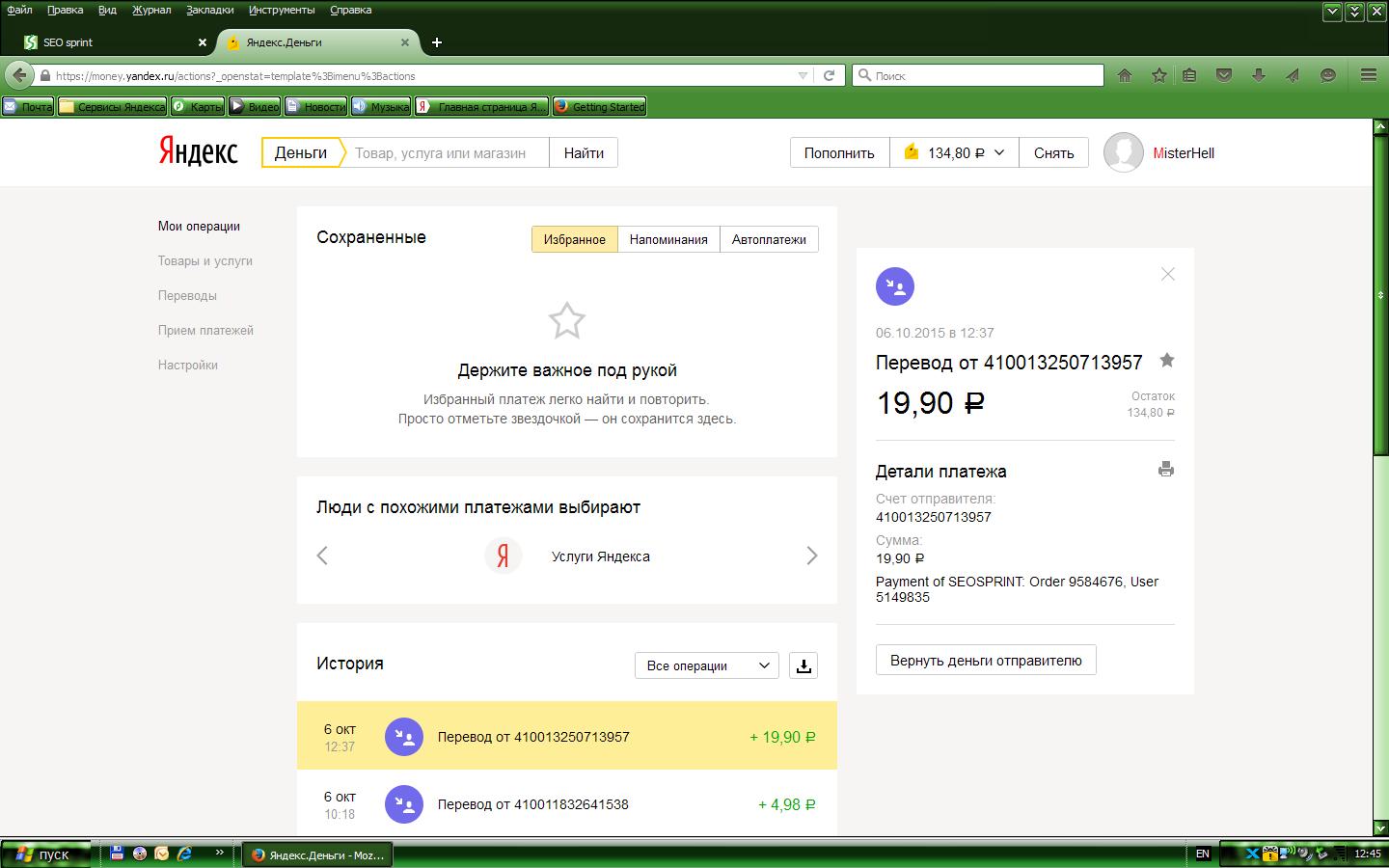Click the Яндекс logo

(199, 152)
